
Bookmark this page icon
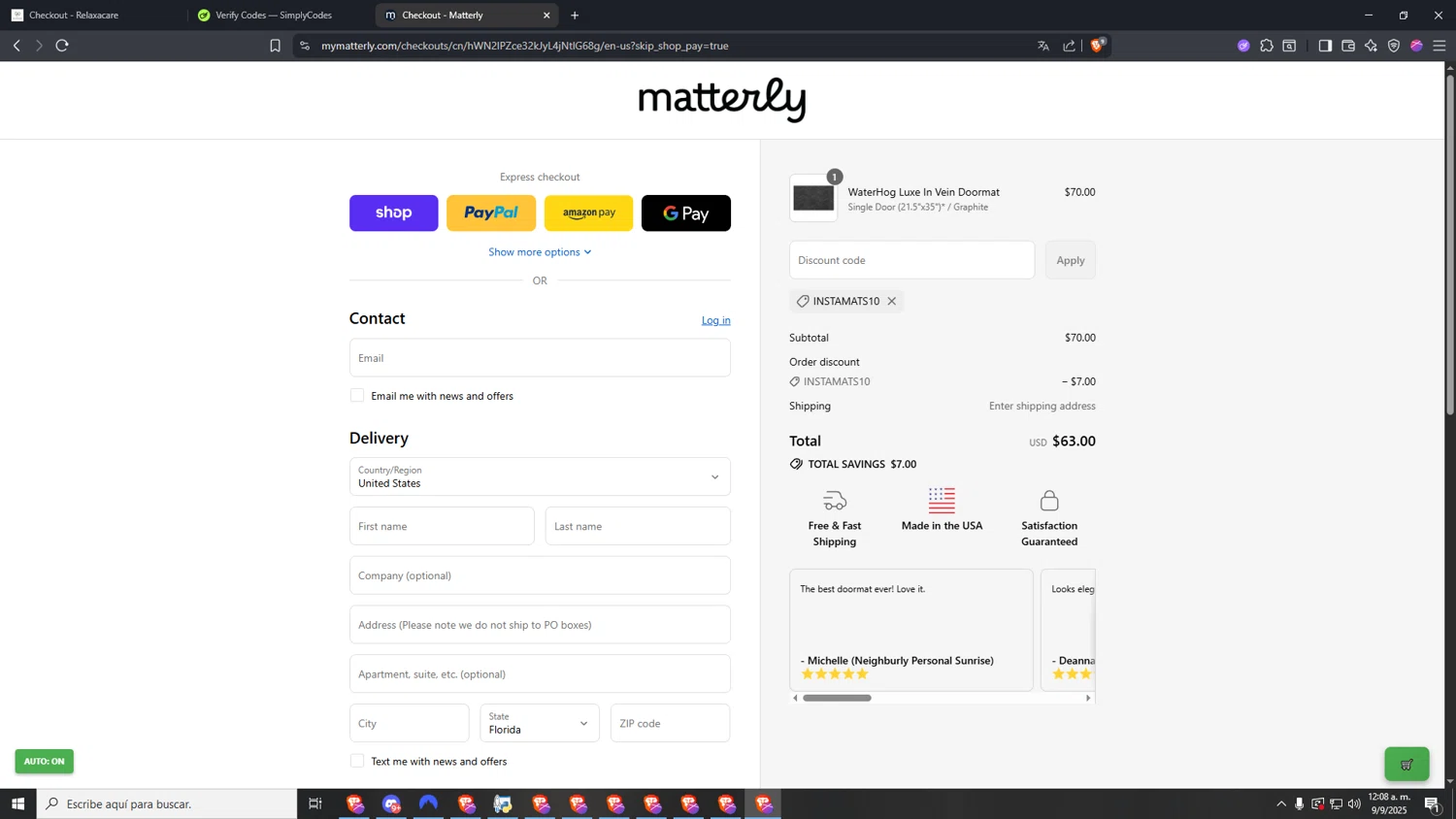[x=275, y=46]
